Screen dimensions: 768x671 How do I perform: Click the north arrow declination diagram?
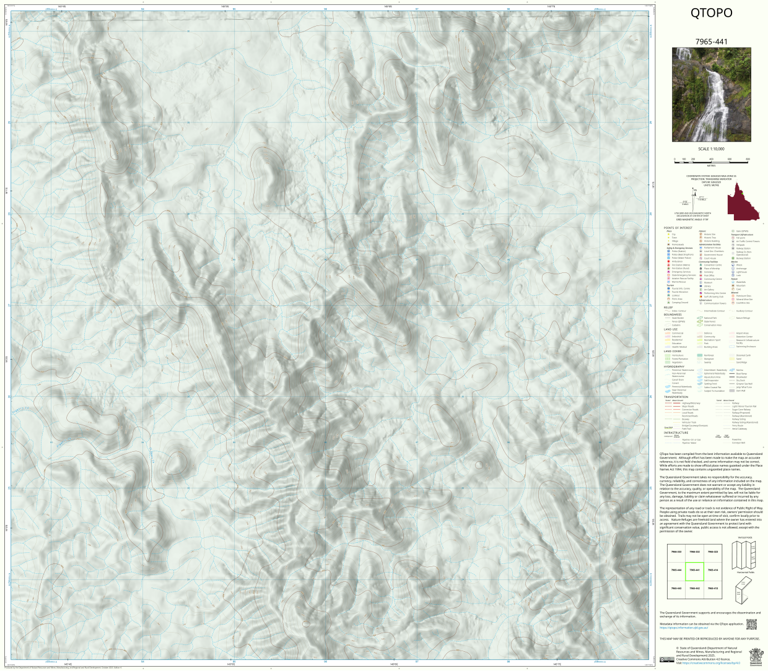click(x=693, y=198)
